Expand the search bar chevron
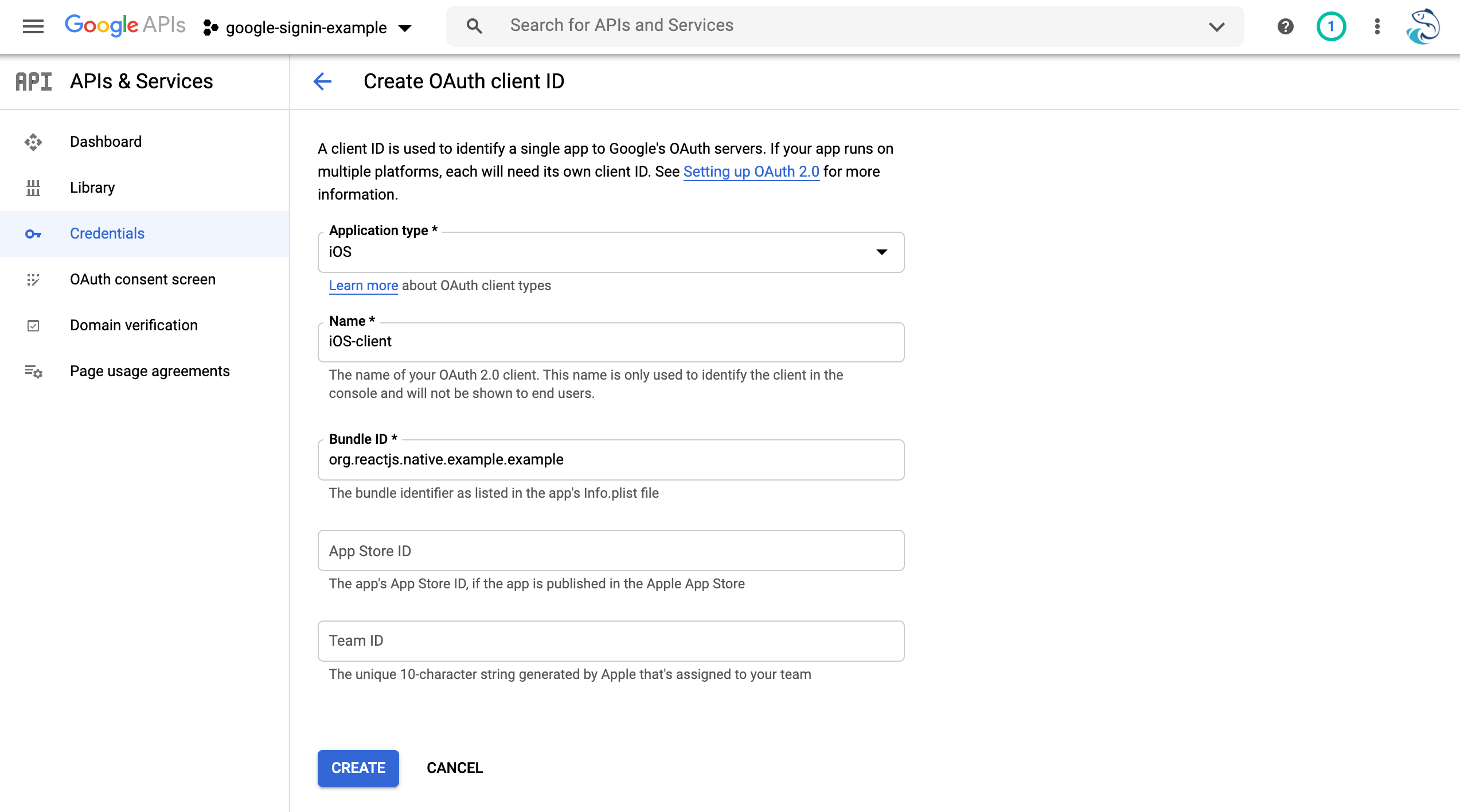The width and height of the screenshot is (1460, 812). tap(1216, 26)
